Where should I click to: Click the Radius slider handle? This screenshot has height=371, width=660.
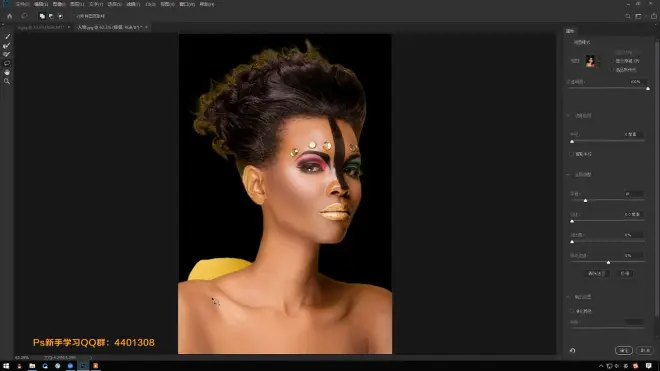point(572,141)
